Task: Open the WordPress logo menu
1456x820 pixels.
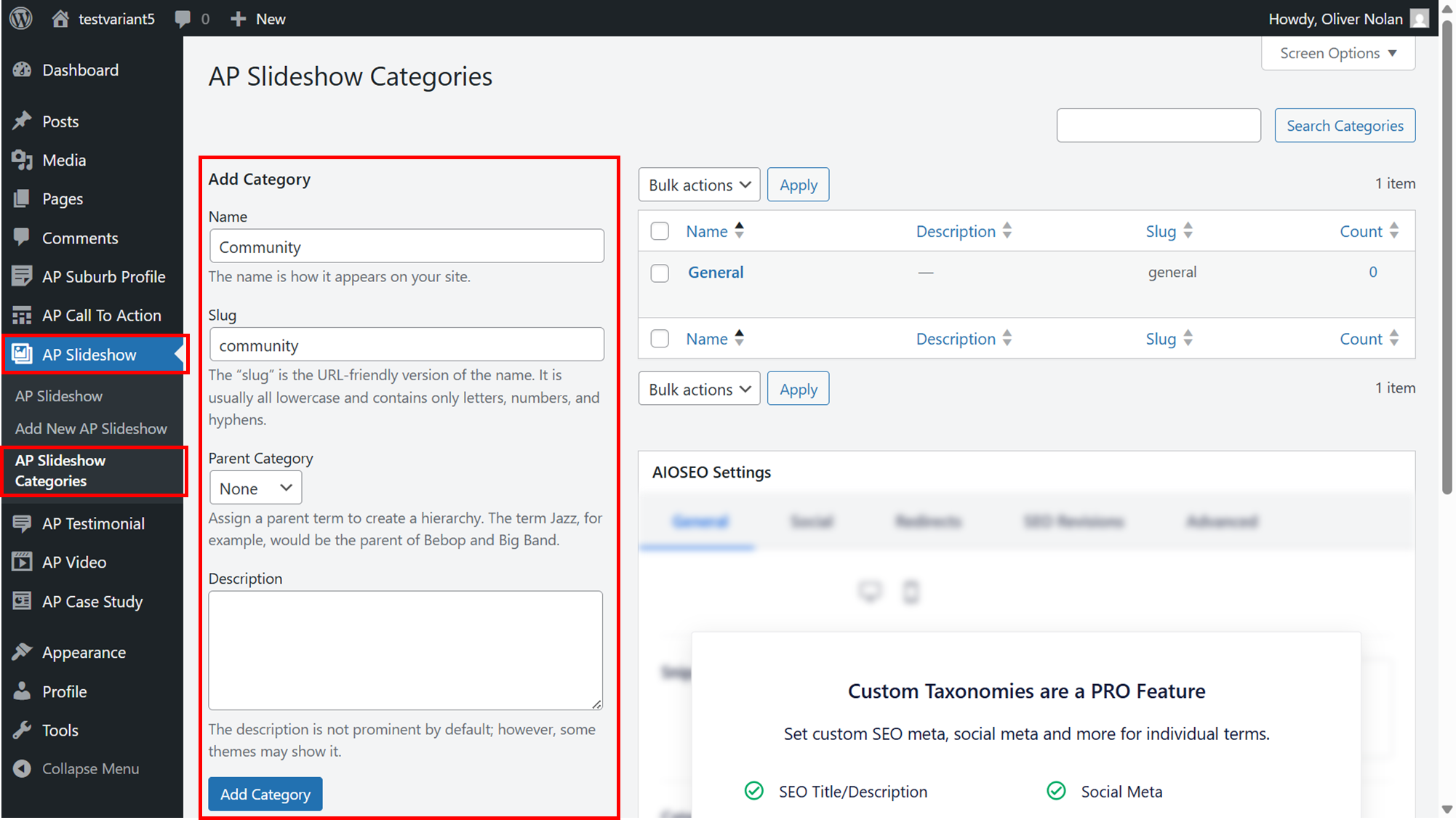Action: 21,18
